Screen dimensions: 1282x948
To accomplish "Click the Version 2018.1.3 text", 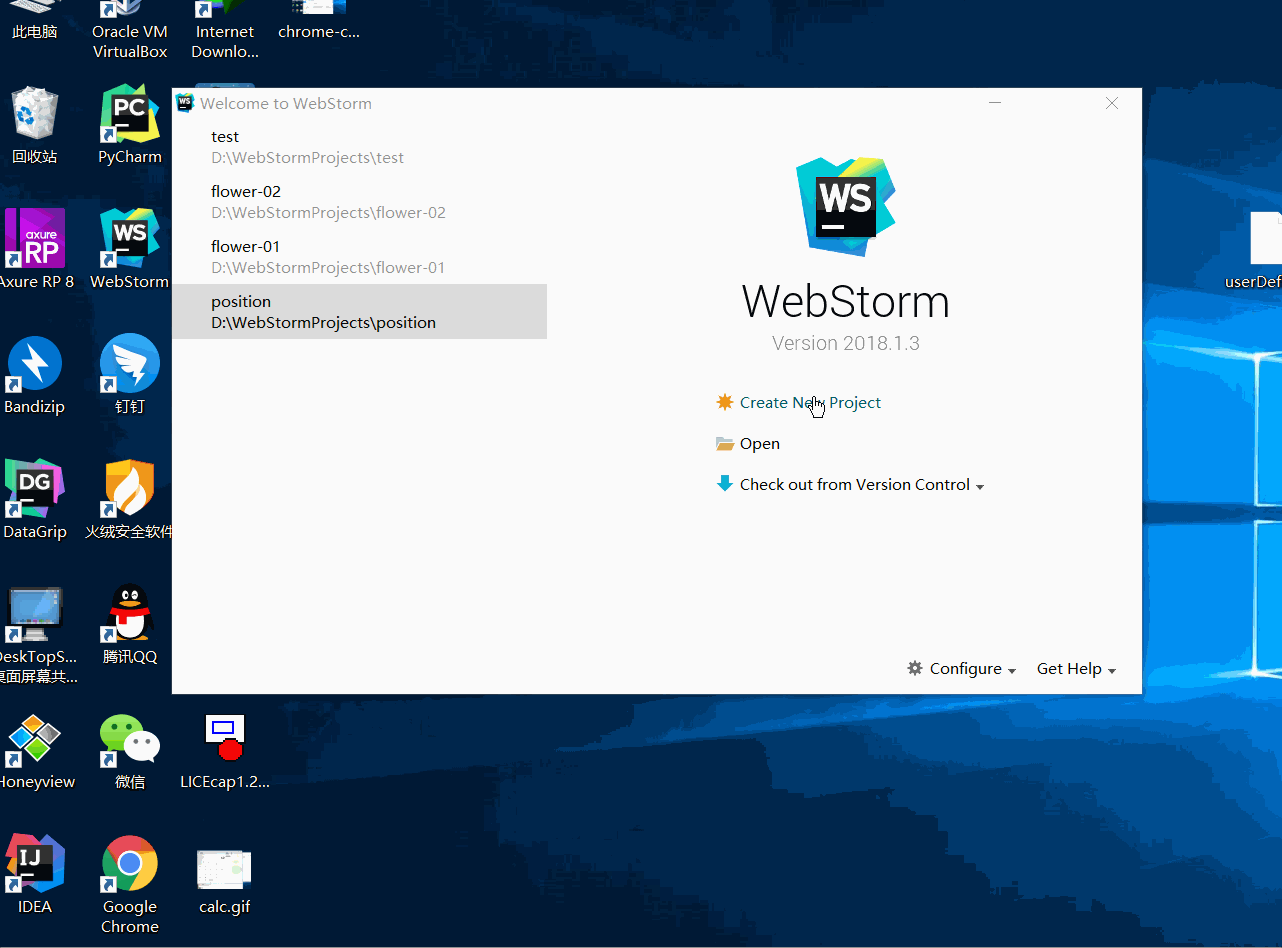I will click(x=846, y=343).
